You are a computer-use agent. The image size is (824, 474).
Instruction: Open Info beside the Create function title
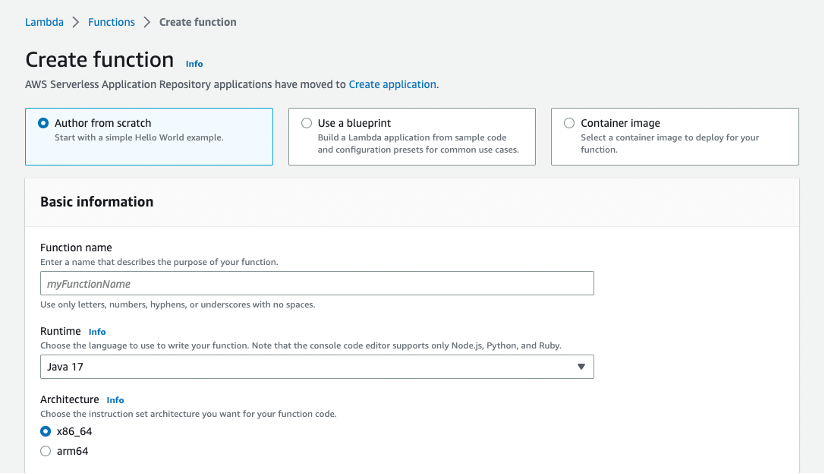coord(194,64)
